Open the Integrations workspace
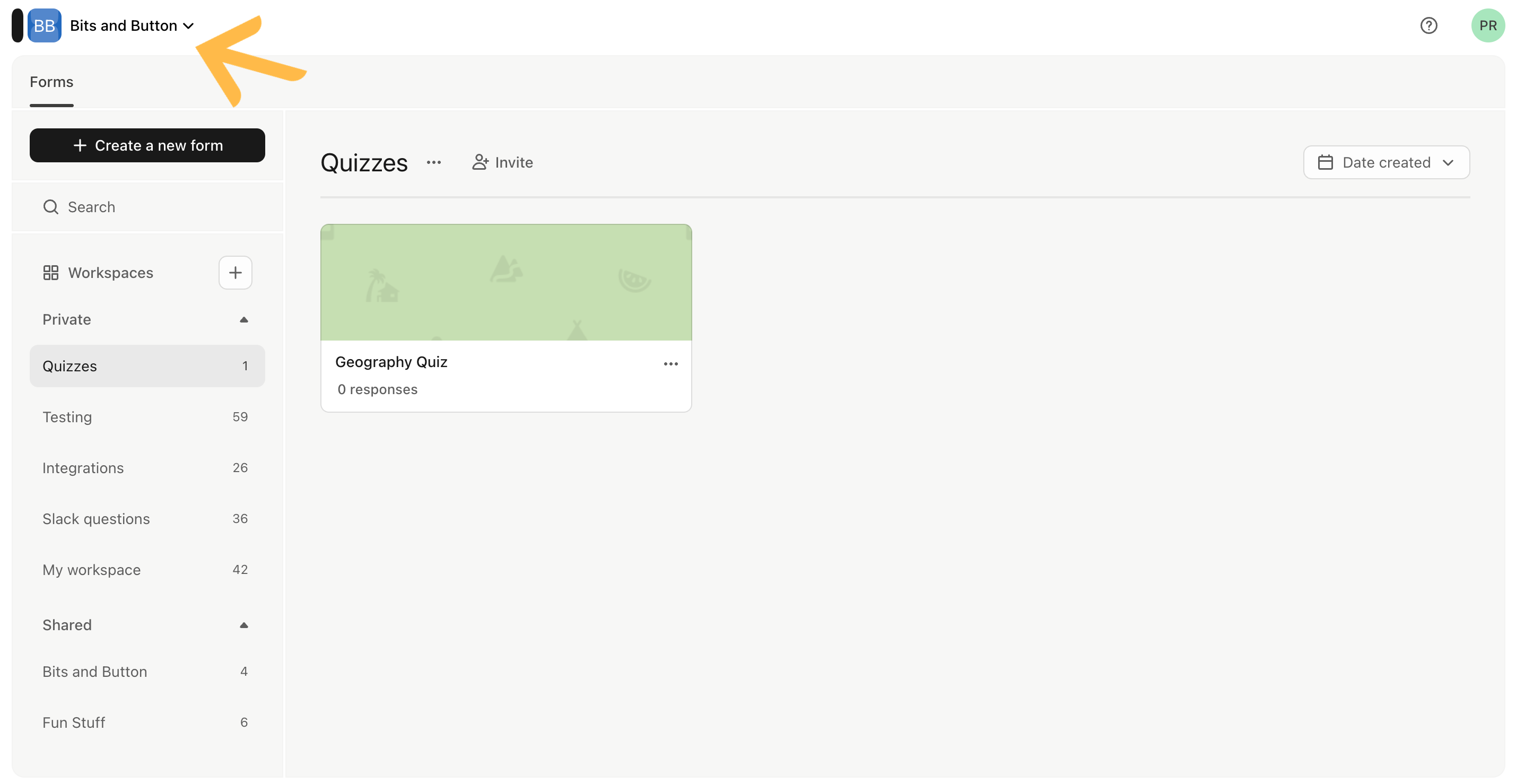This screenshot has height=784, width=1516. [147, 468]
